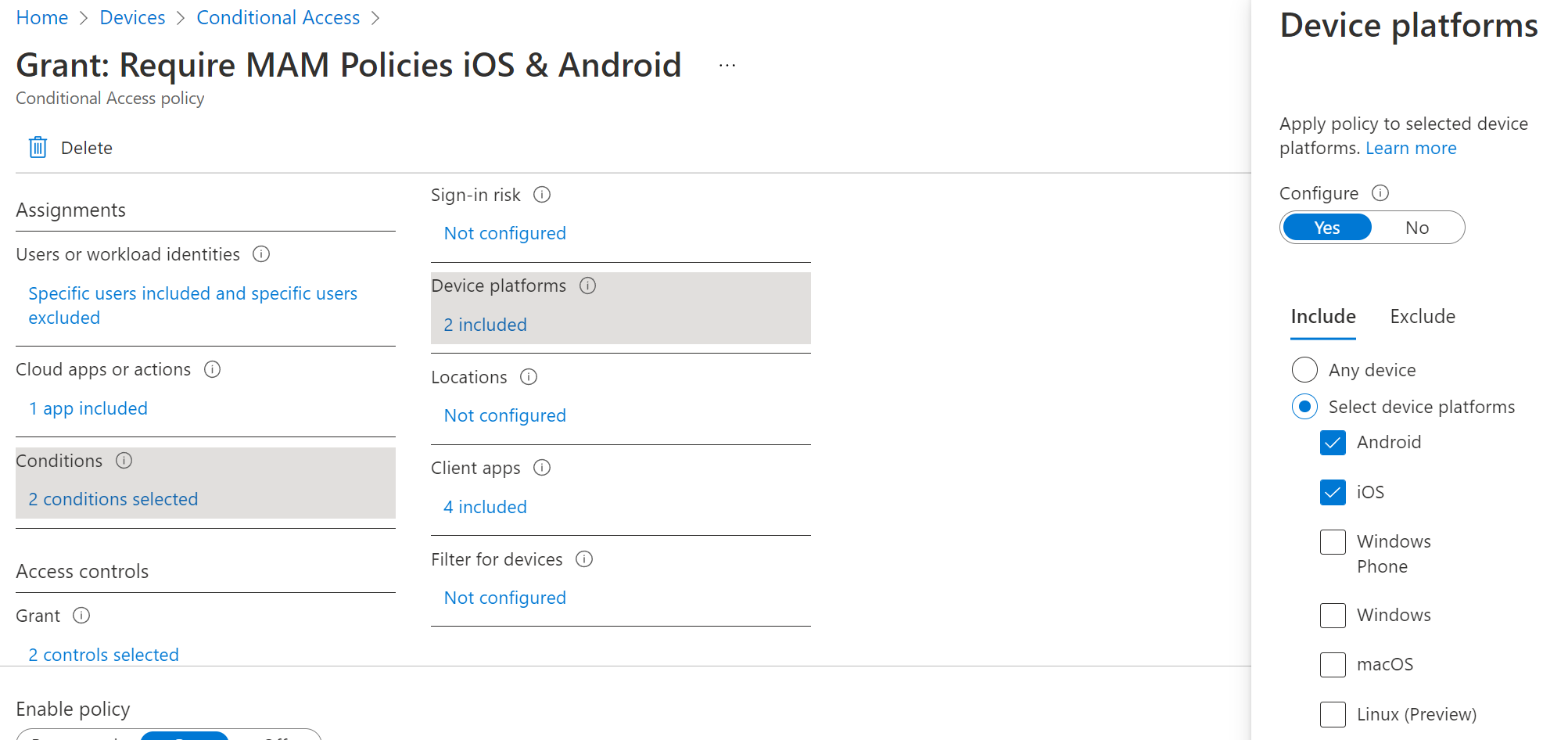This screenshot has width=1568, height=740.
Task: Click info icon beside Sign-in risk
Action: coord(542,195)
